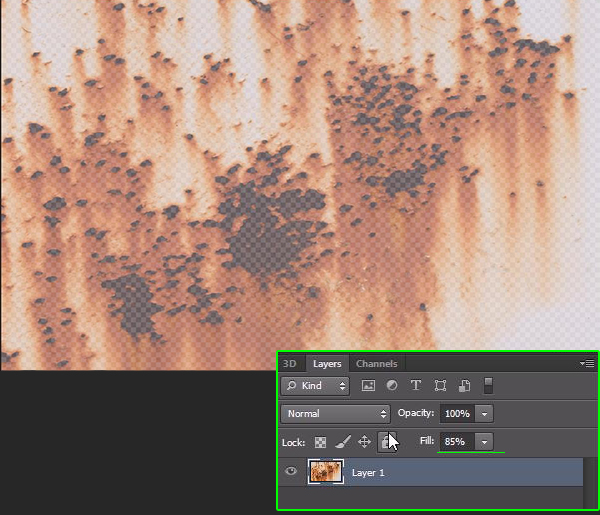Open the Opacity slider dropdown arrow
The width and height of the screenshot is (600, 515).
[x=484, y=413]
